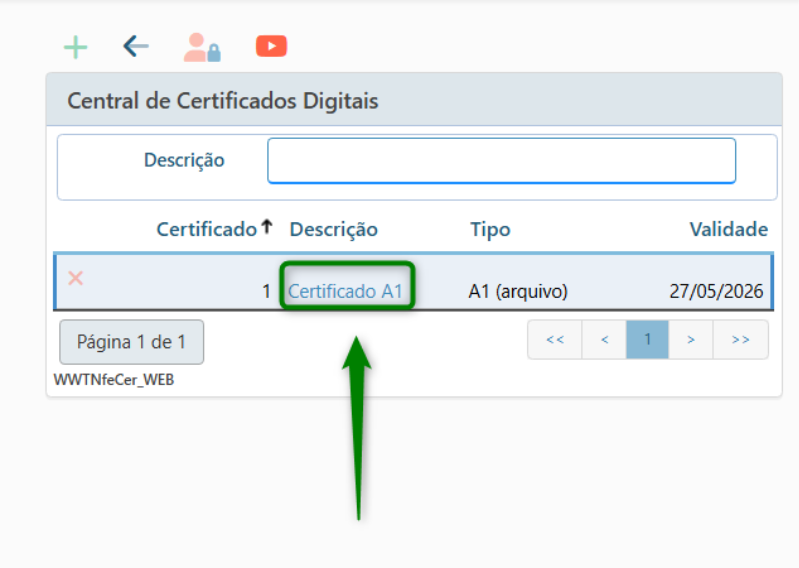The height and width of the screenshot is (568, 799).
Task: Click the 27/05/2026 validity date cell
Action: click(716, 291)
